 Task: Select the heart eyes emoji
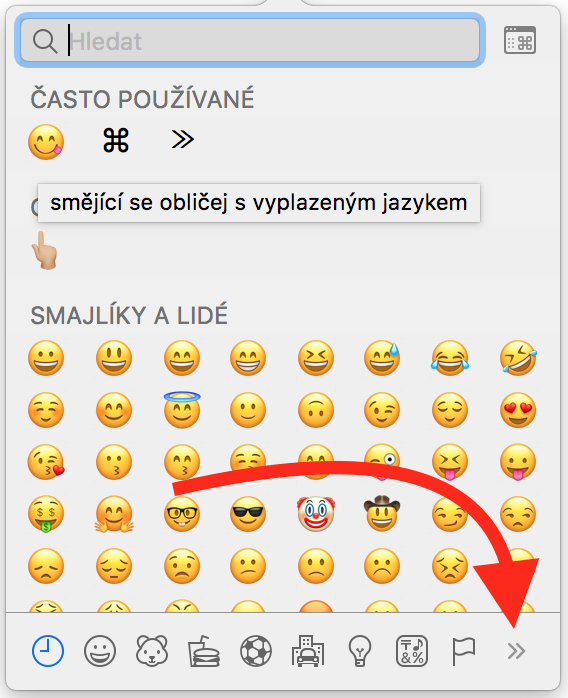(518, 410)
